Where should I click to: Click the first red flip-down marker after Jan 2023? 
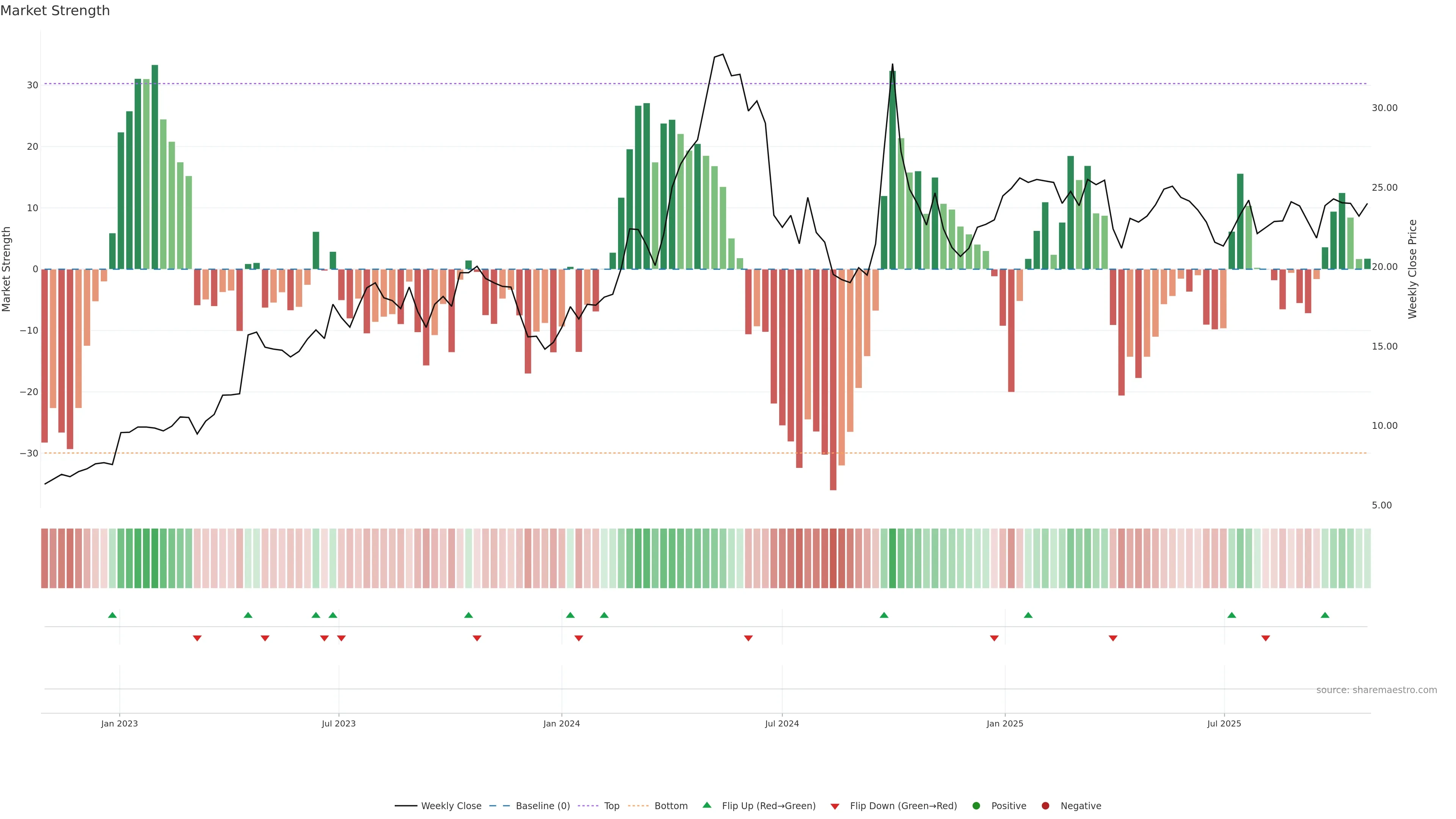pyautogui.click(x=197, y=638)
